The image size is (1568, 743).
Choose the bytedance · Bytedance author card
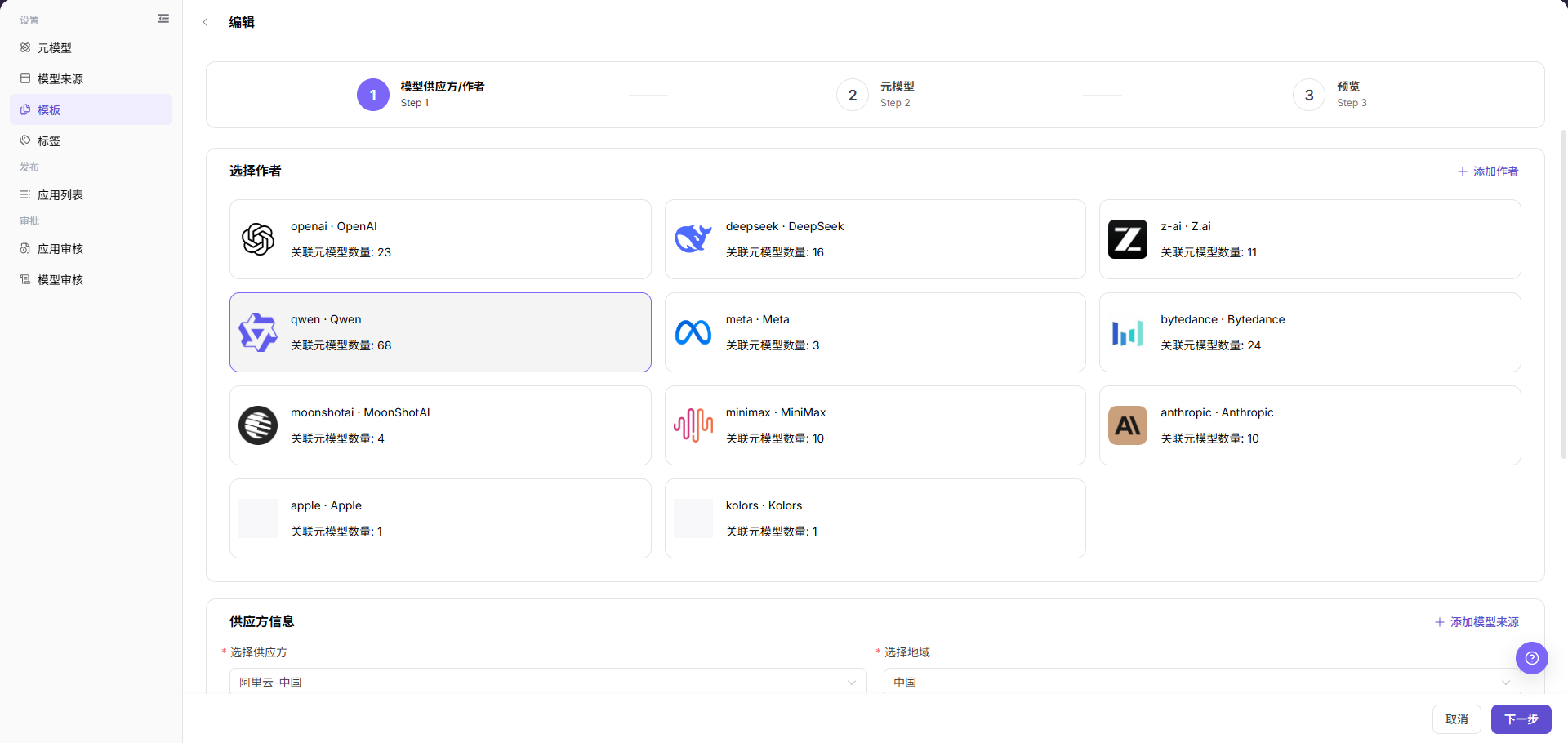[1310, 332]
